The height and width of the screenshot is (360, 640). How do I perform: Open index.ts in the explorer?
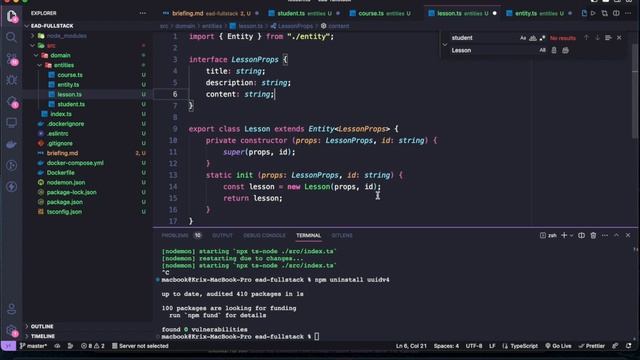tap(61, 114)
